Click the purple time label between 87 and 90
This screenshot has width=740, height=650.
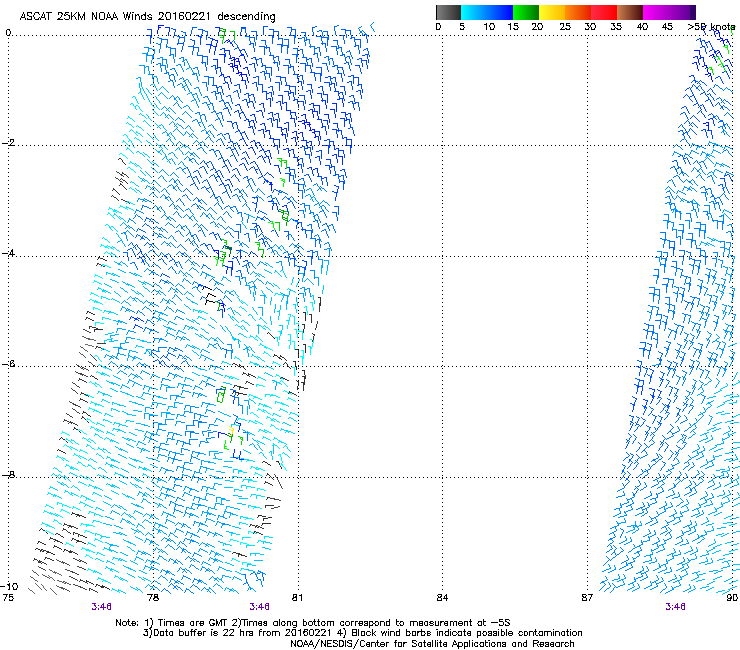(675, 607)
